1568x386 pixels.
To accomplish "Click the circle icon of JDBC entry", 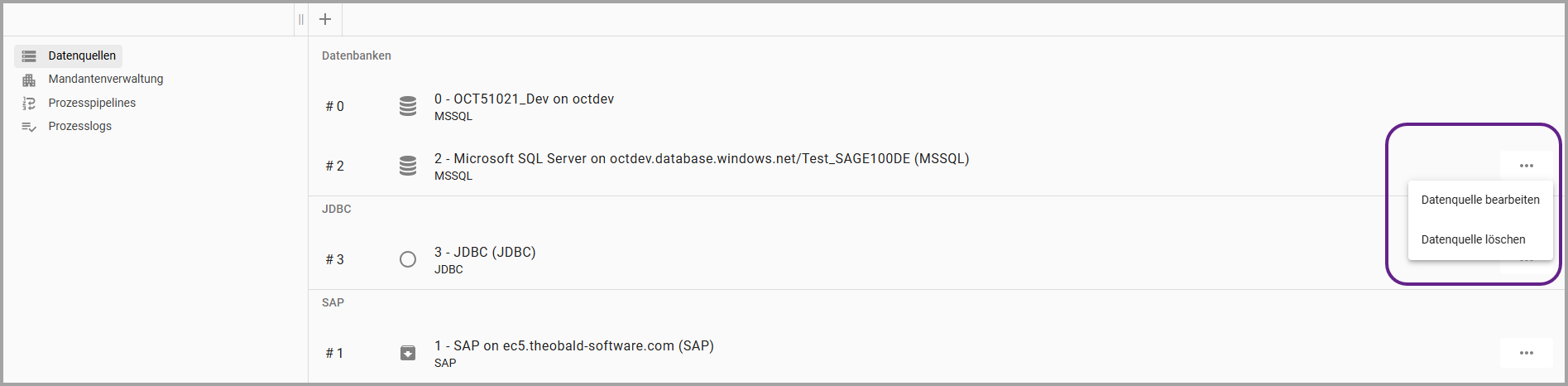I will point(408,259).
